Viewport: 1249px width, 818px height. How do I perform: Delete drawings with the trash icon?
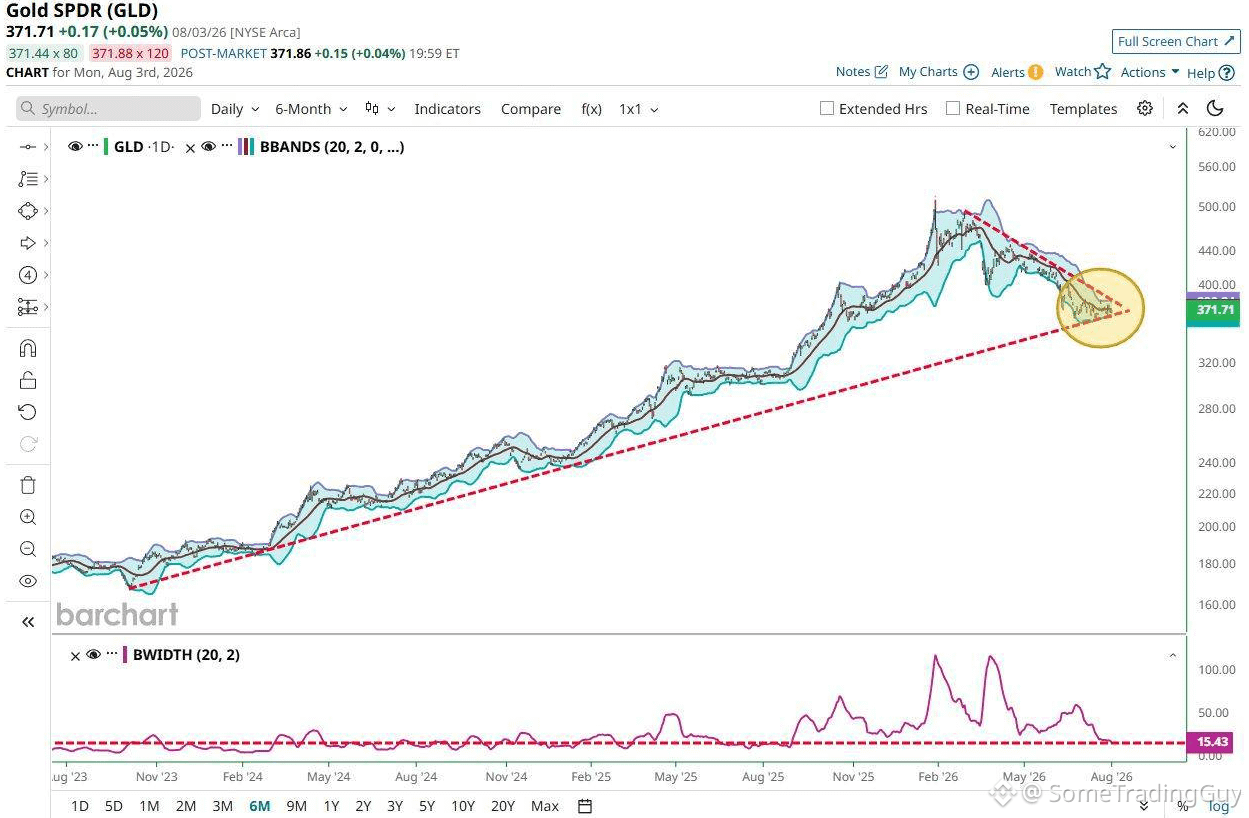(x=28, y=485)
